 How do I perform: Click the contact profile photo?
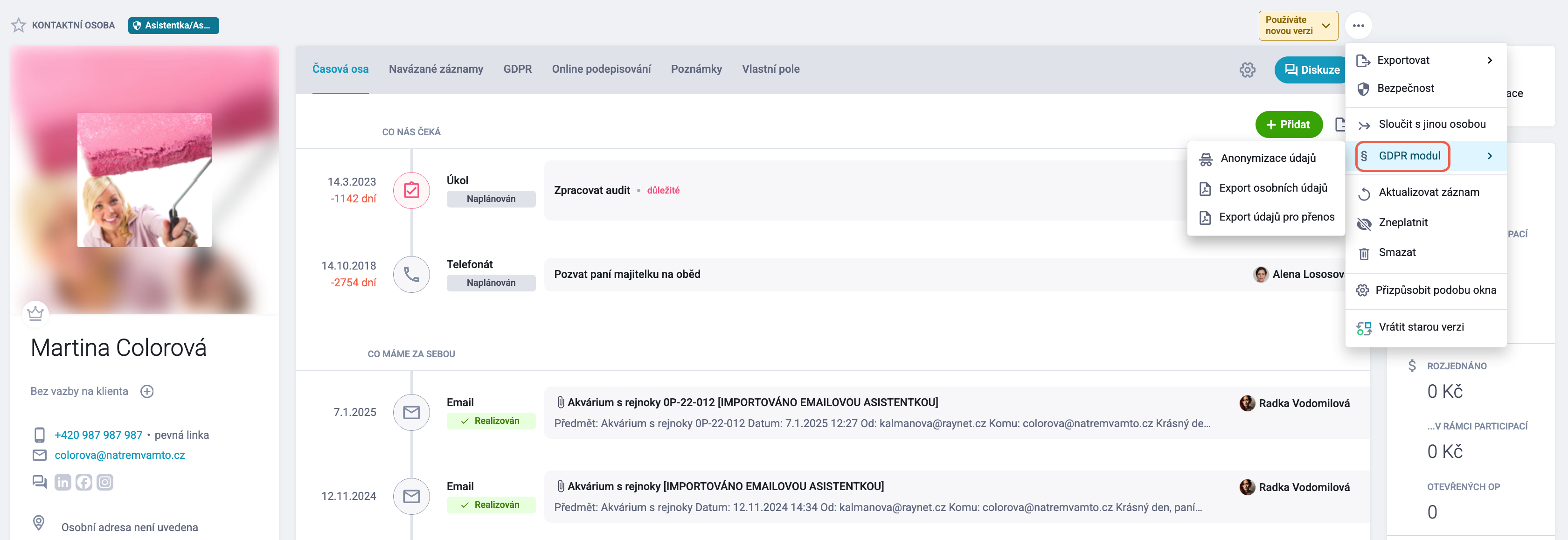pos(144,180)
